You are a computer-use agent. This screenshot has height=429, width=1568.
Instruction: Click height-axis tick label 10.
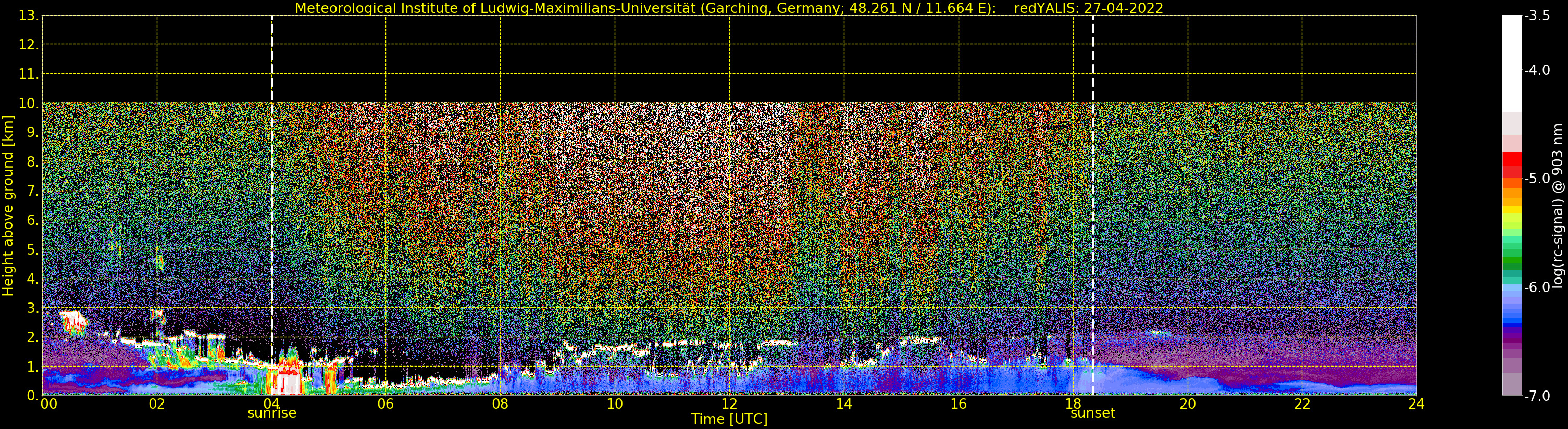[29, 103]
